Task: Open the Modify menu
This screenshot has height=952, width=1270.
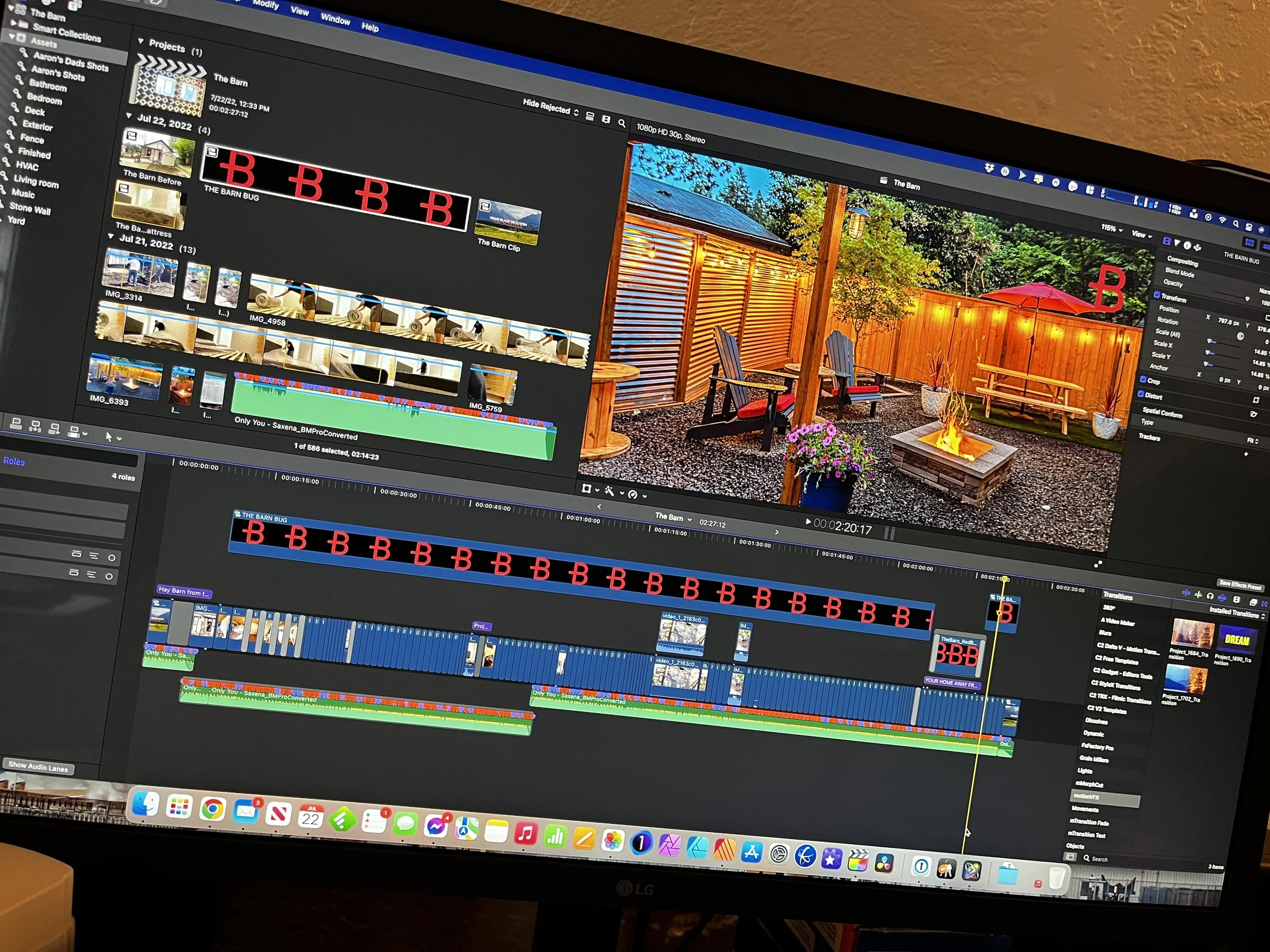Action: [266, 5]
